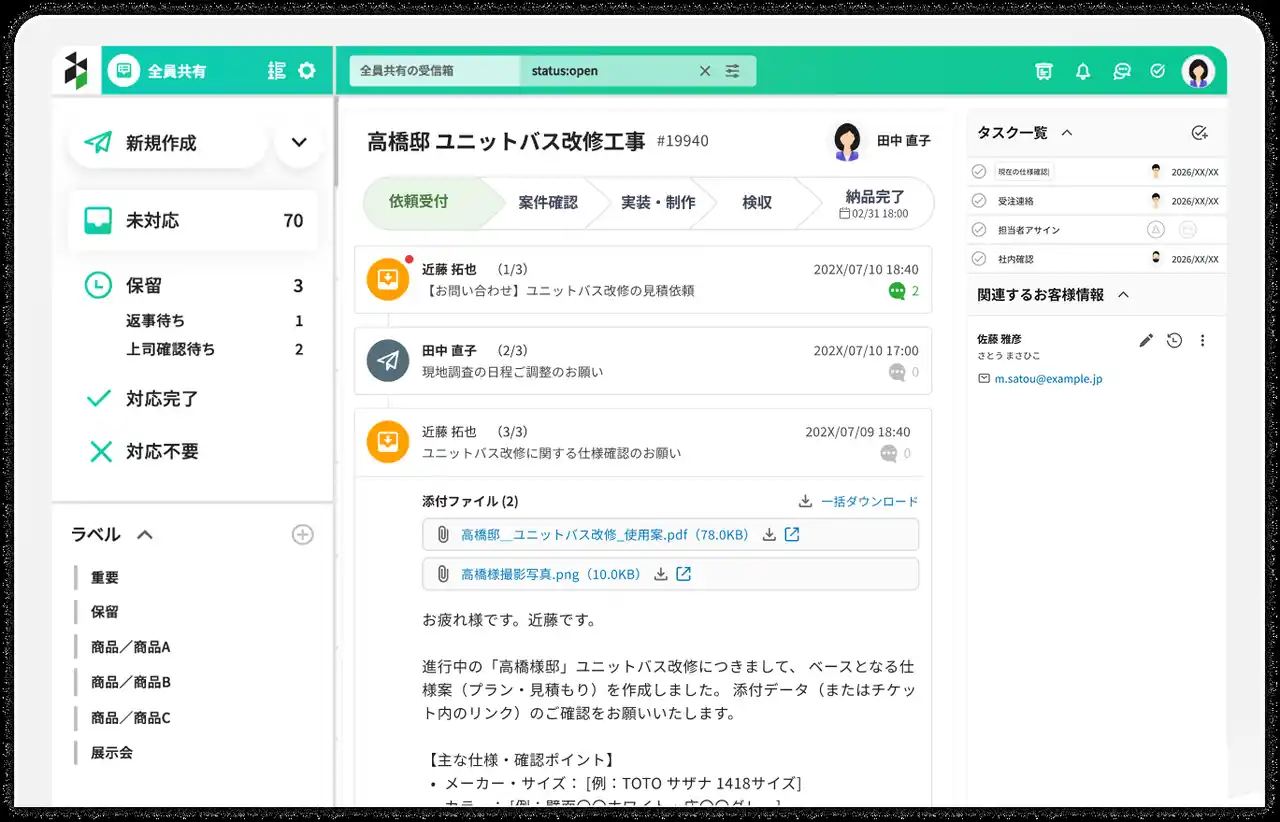Open the history icon for 佐藤 雅彦
1280x822 pixels.
point(1174,341)
